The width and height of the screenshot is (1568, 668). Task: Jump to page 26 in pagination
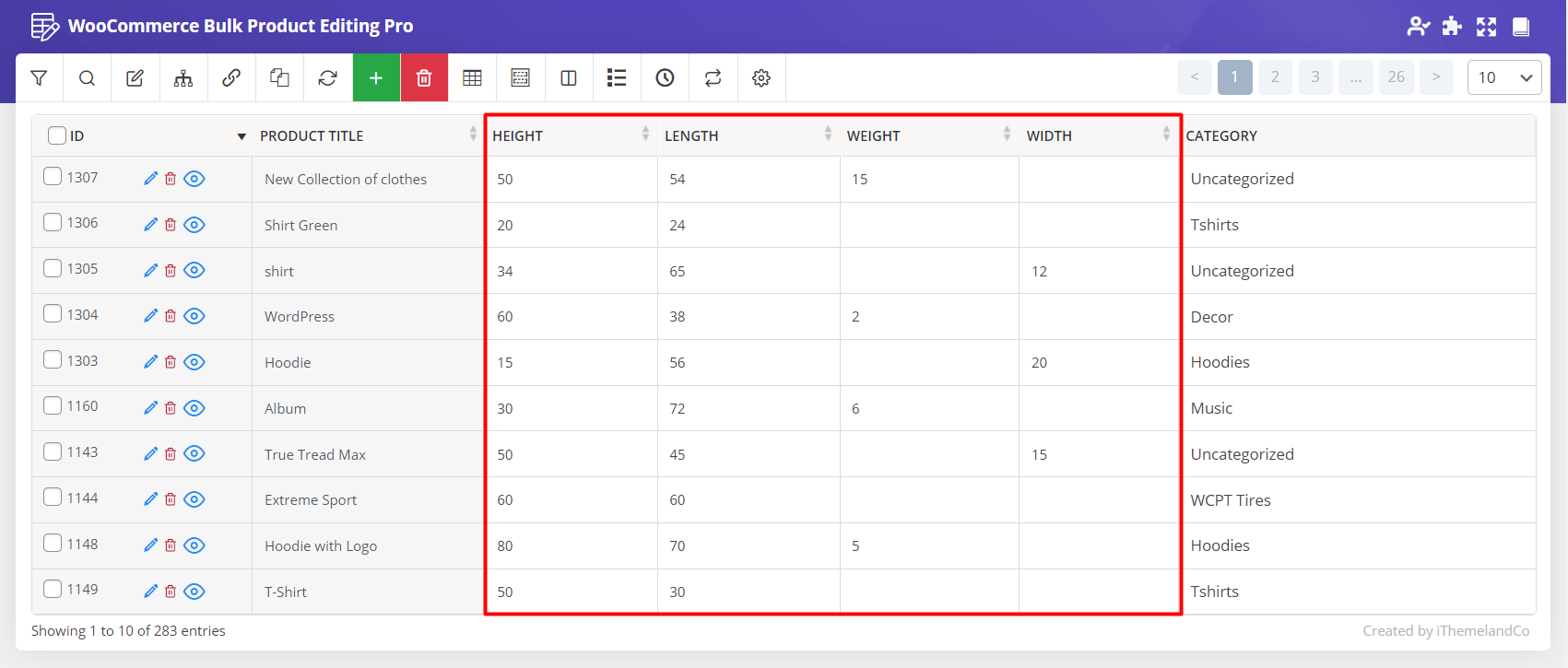pyautogui.click(x=1397, y=77)
